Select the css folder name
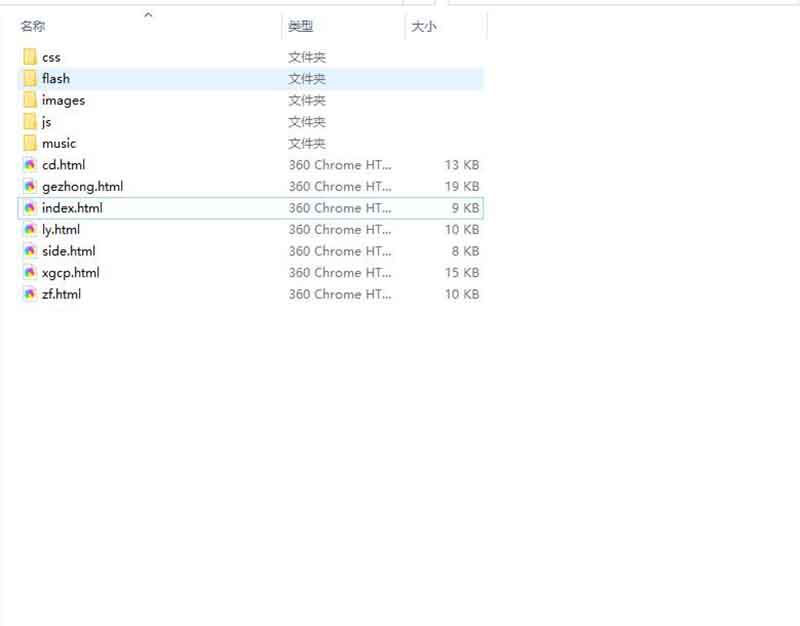Viewport: 800px width, 626px height. point(52,58)
